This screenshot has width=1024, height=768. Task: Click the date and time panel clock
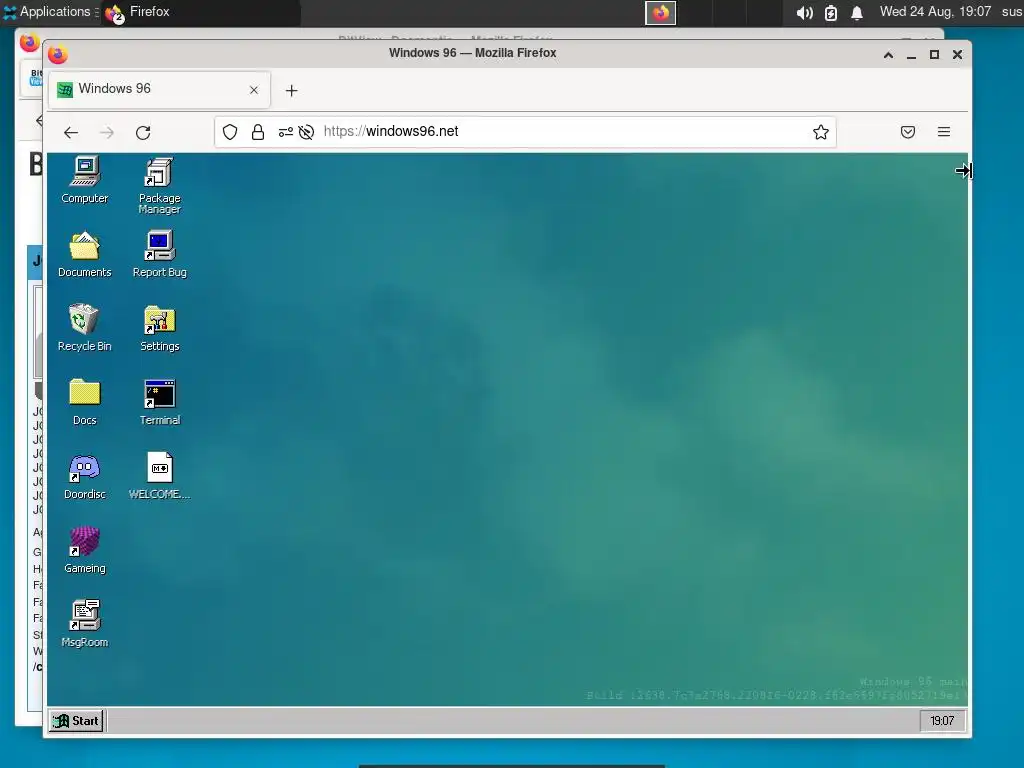tap(935, 12)
